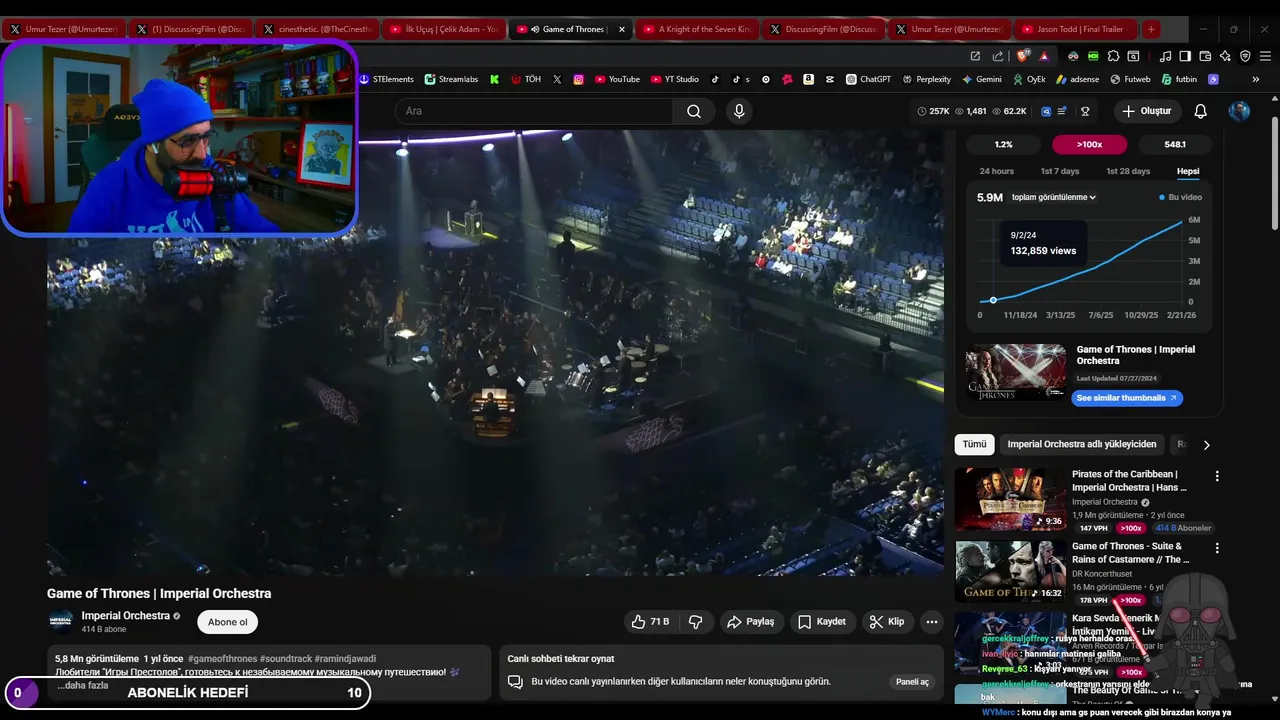Click the #ramindjawadi hashtag
The width and height of the screenshot is (1280, 720).
(345, 659)
